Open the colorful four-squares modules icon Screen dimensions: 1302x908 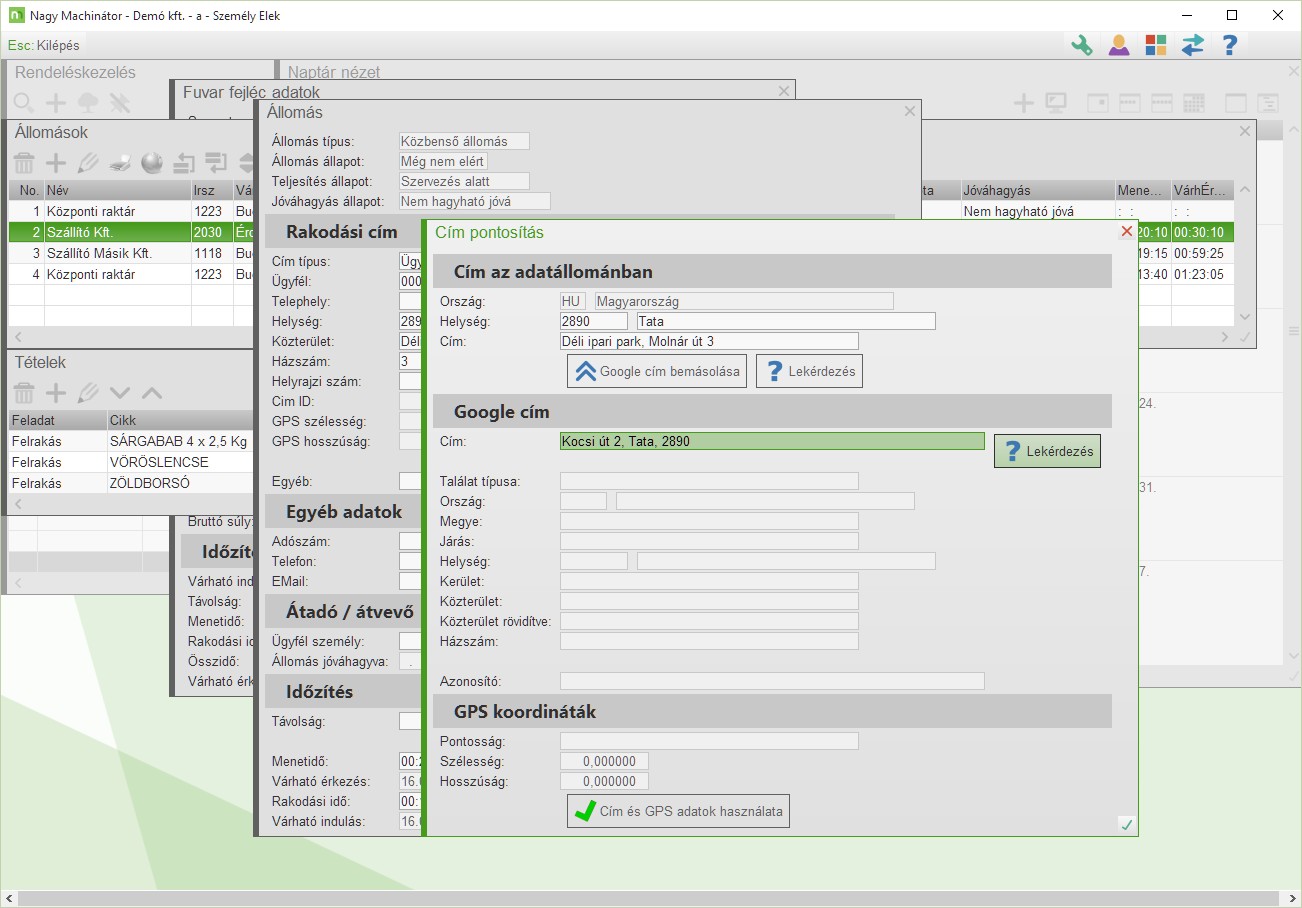(1156, 45)
